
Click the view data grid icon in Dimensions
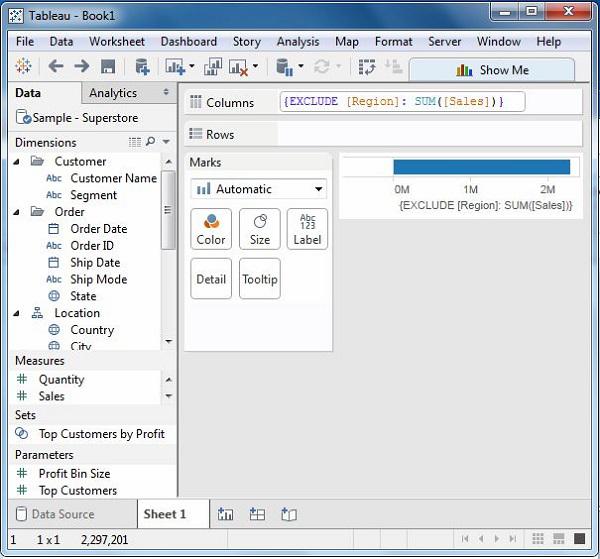(135, 142)
